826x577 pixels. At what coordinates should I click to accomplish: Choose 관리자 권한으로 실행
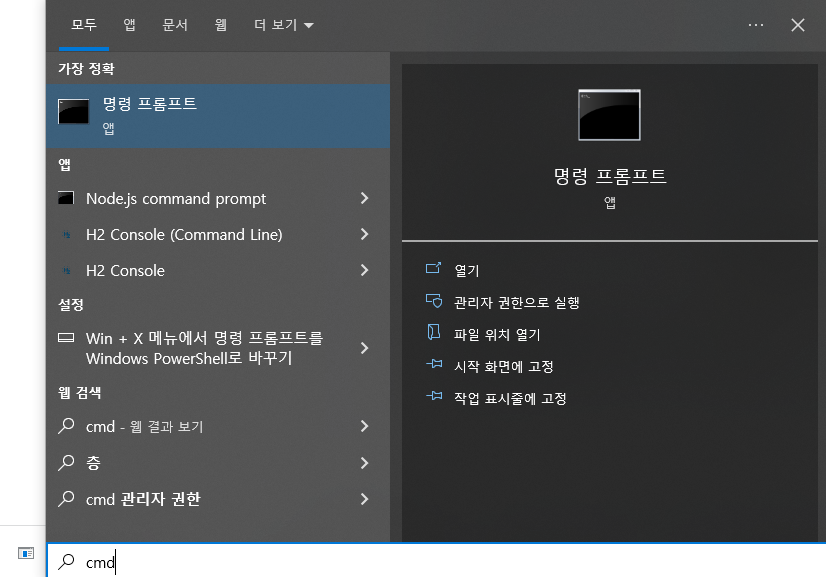517,302
